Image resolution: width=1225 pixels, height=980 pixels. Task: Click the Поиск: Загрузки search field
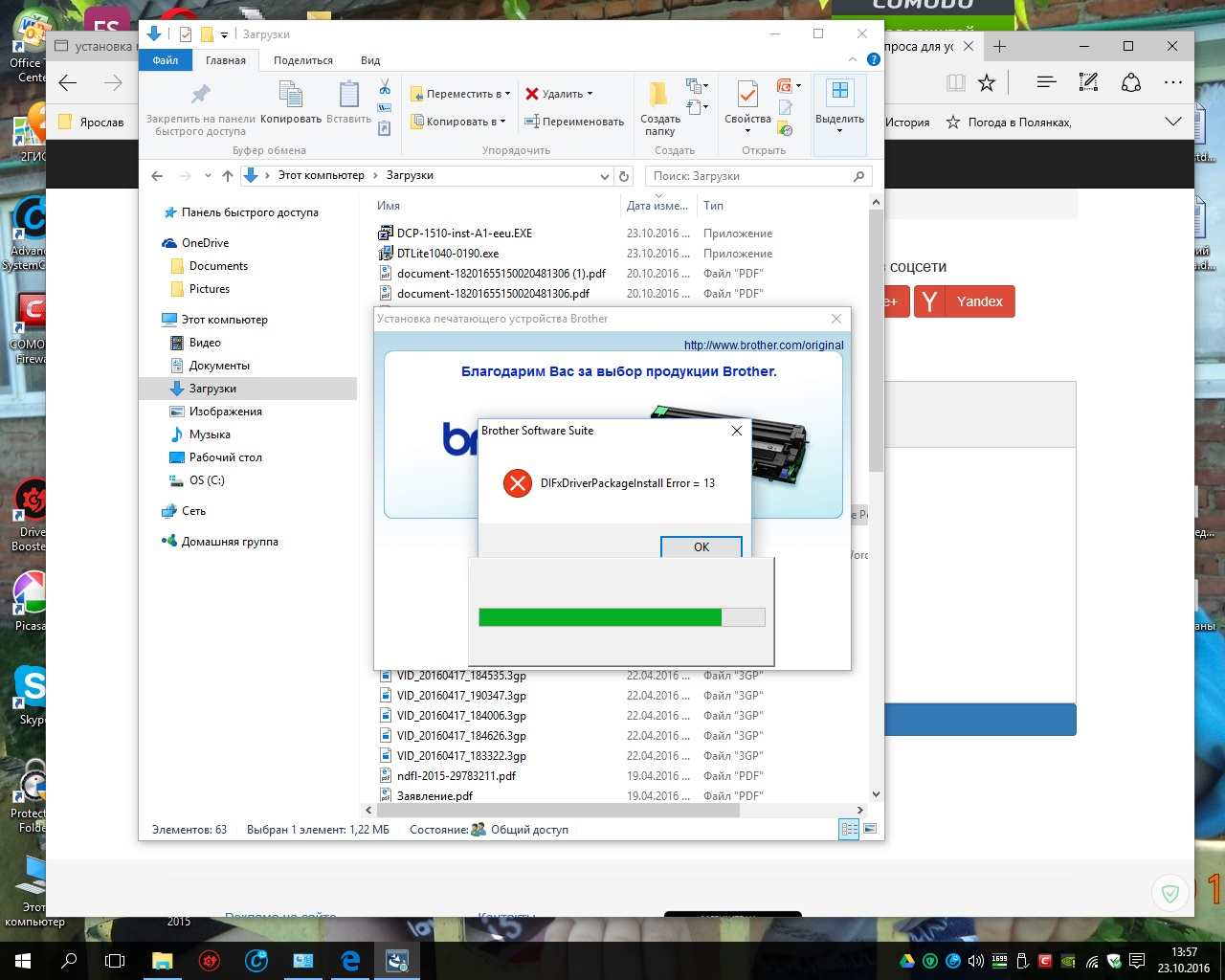coord(759,176)
